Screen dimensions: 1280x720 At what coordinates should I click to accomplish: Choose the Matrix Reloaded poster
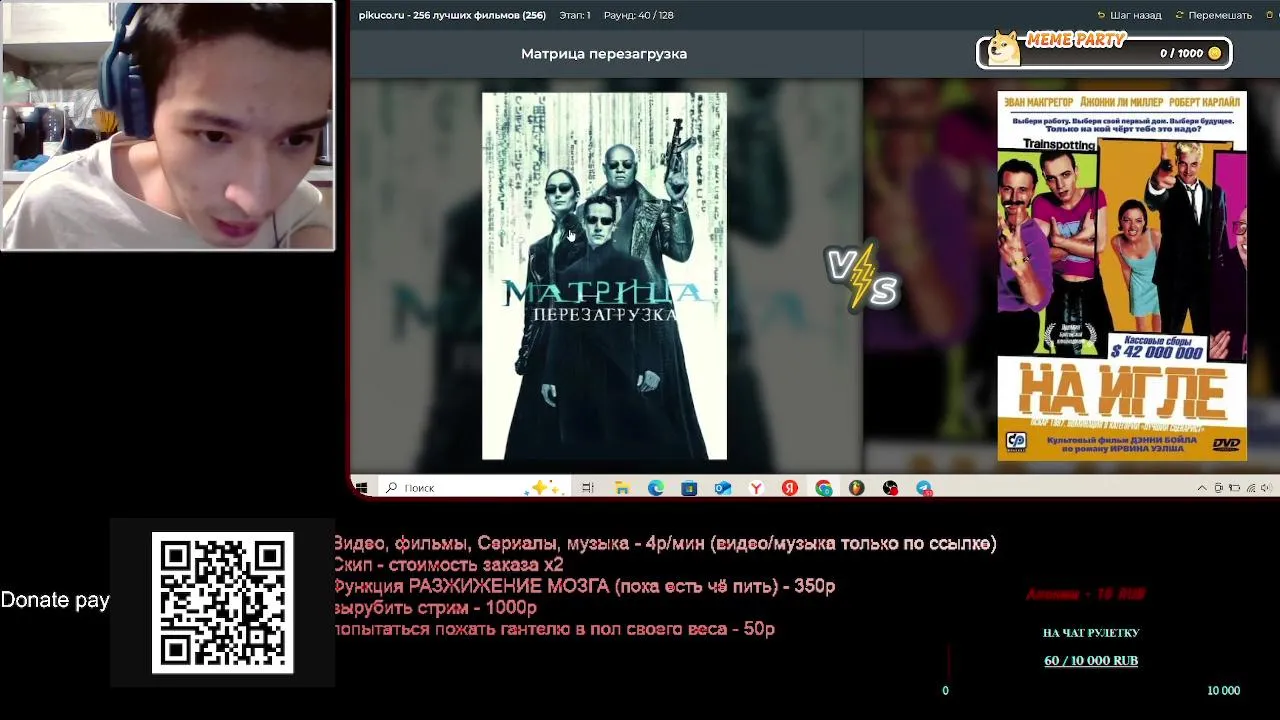[604, 276]
